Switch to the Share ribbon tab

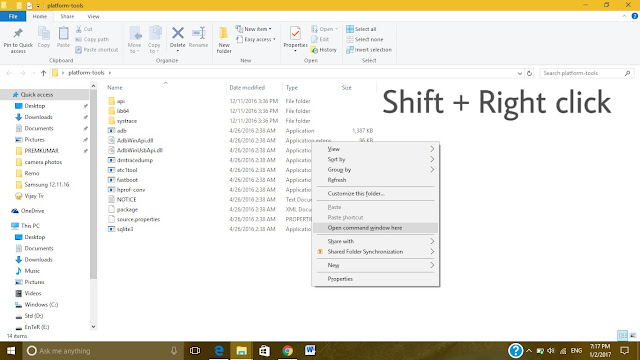tap(67, 16)
